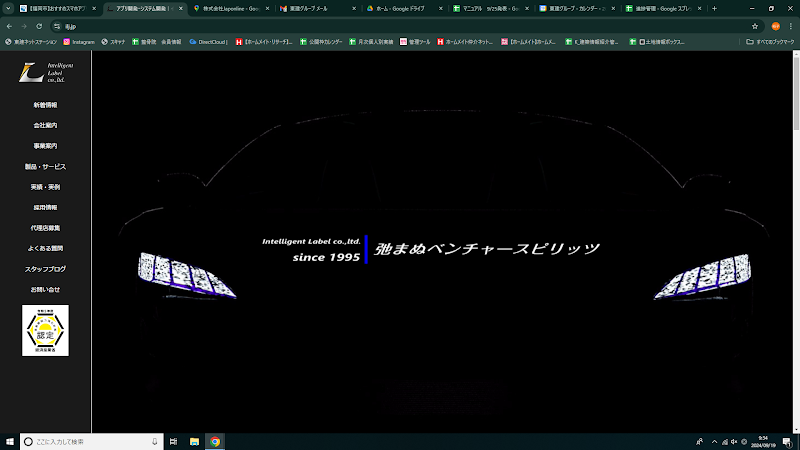Viewport: 800px width, 450px height.
Task: Open the 管理ツール bookmark
Action: point(415,42)
